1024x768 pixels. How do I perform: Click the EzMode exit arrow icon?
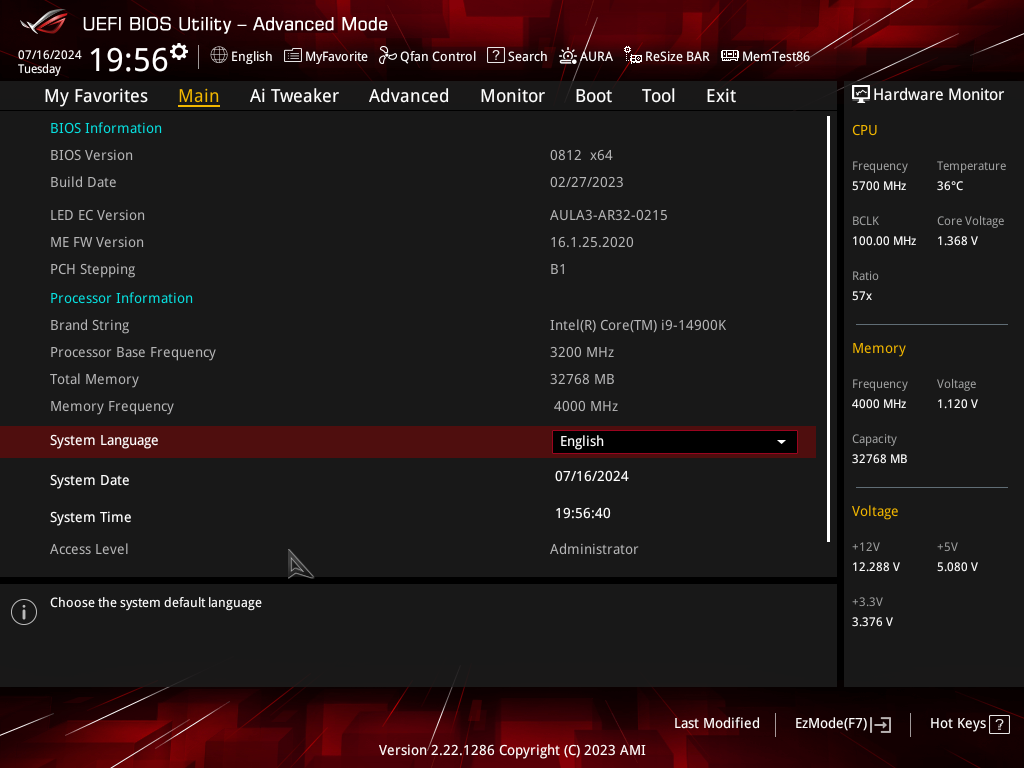point(882,724)
